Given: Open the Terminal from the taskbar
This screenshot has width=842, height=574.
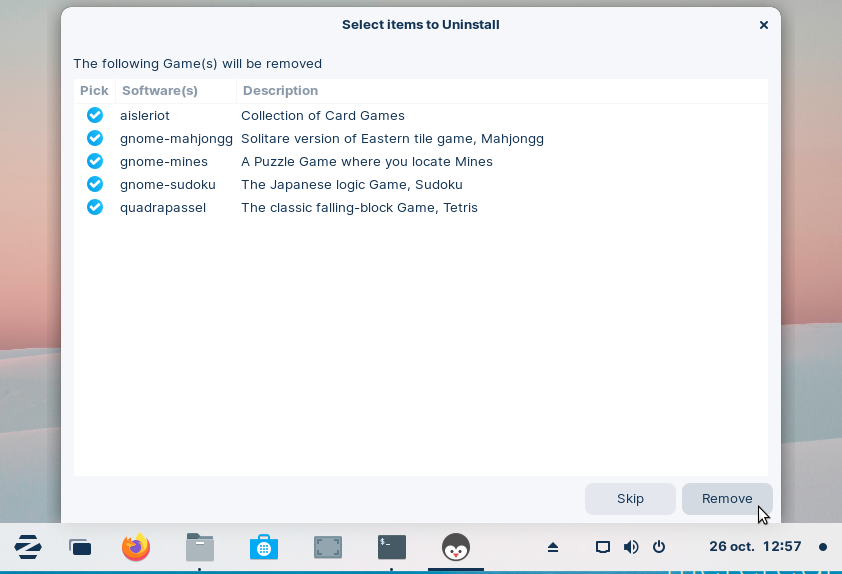Looking at the screenshot, I should (392, 547).
